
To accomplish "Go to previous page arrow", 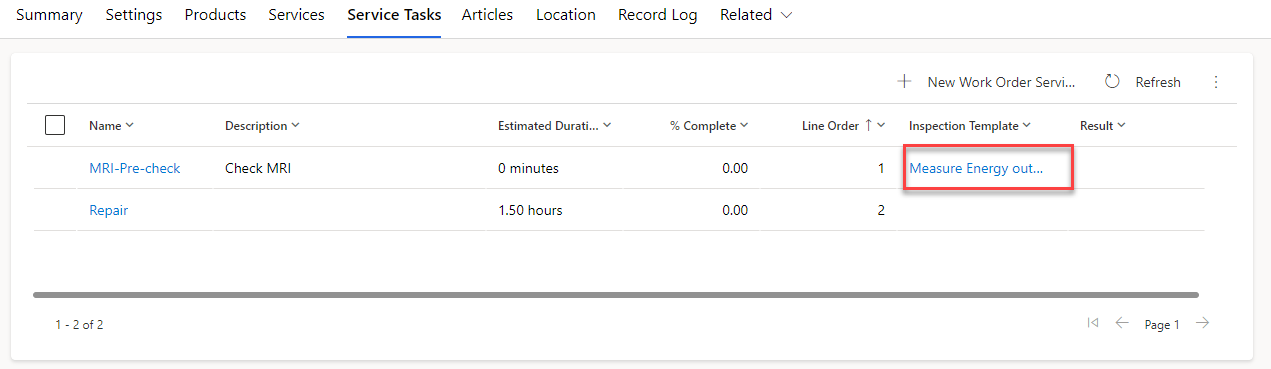I will (1122, 323).
